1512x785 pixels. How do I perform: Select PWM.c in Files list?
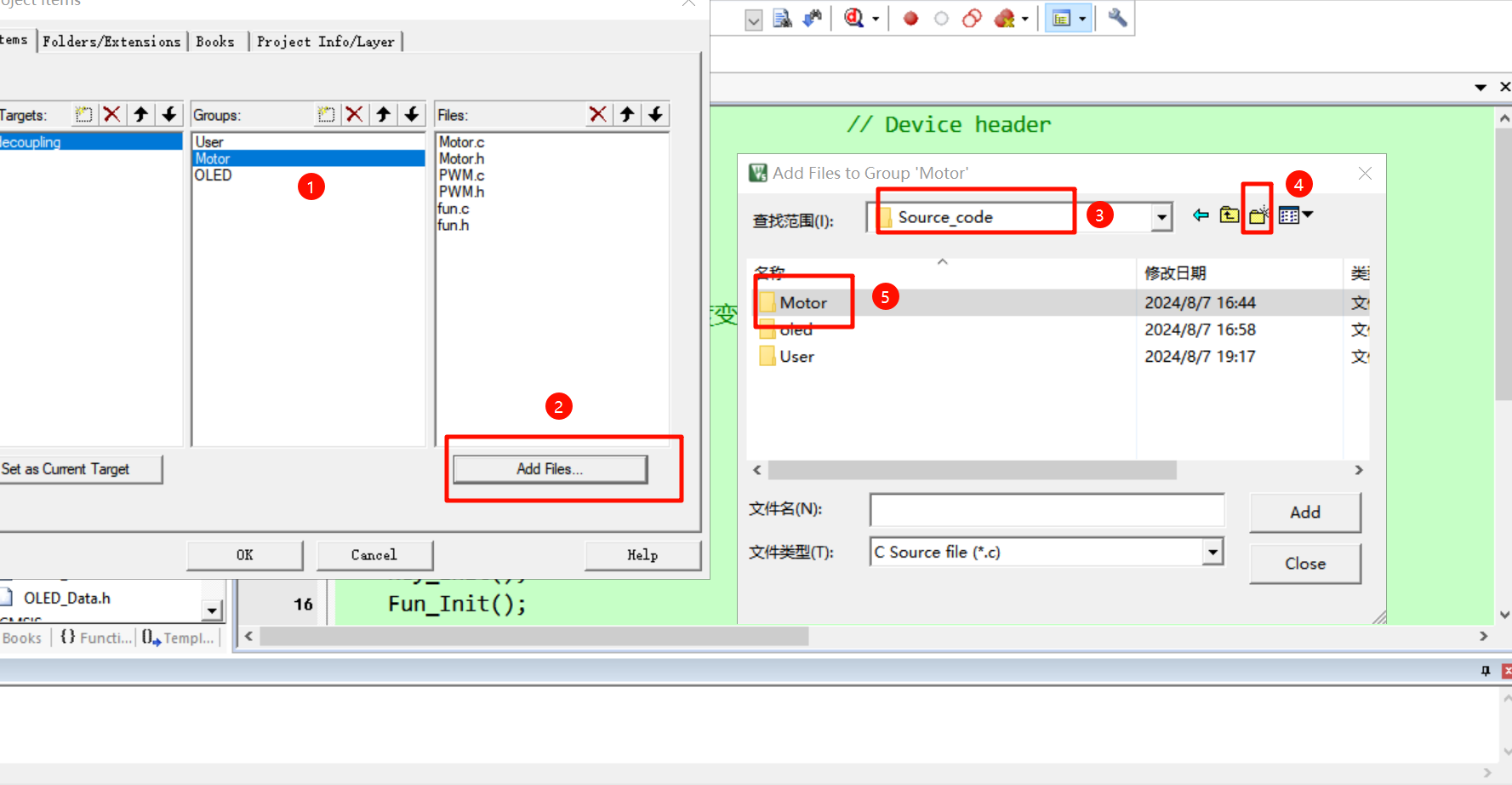click(461, 175)
